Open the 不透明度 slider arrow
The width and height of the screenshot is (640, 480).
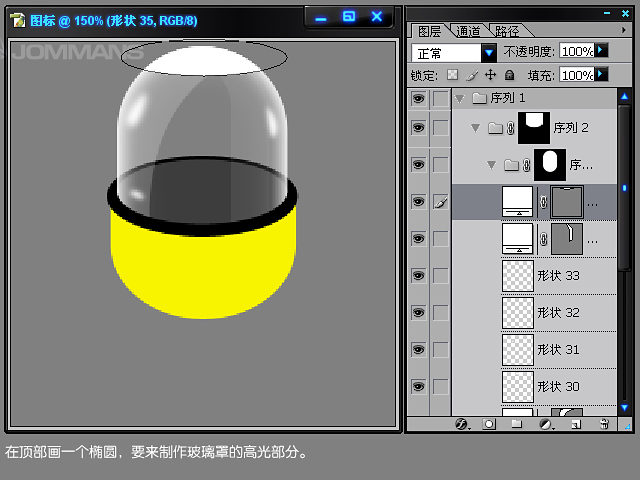click(x=601, y=51)
